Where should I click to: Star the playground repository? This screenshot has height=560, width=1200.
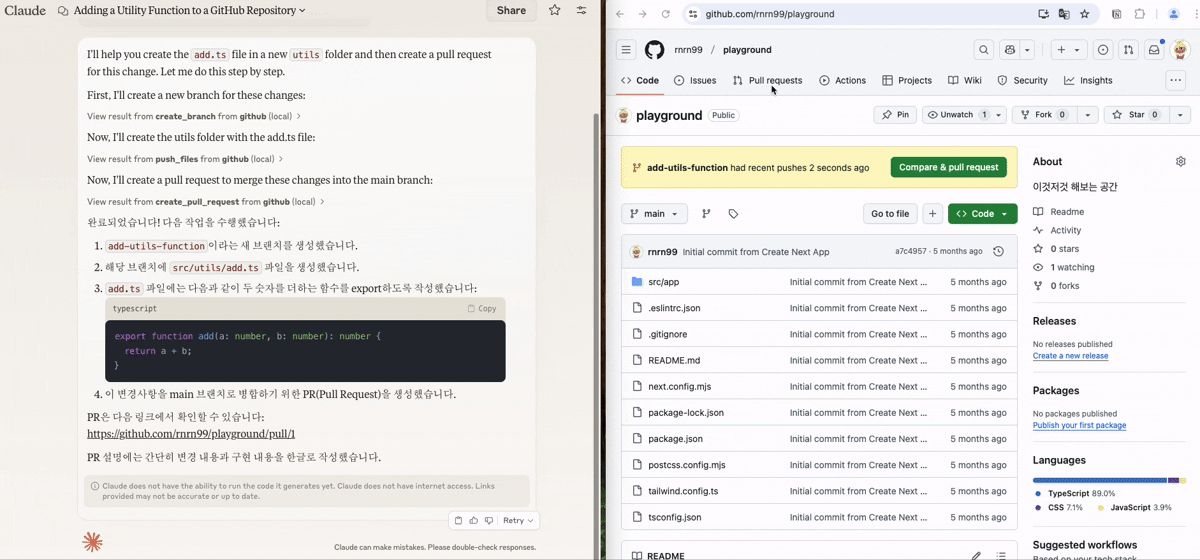pos(1136,115)
